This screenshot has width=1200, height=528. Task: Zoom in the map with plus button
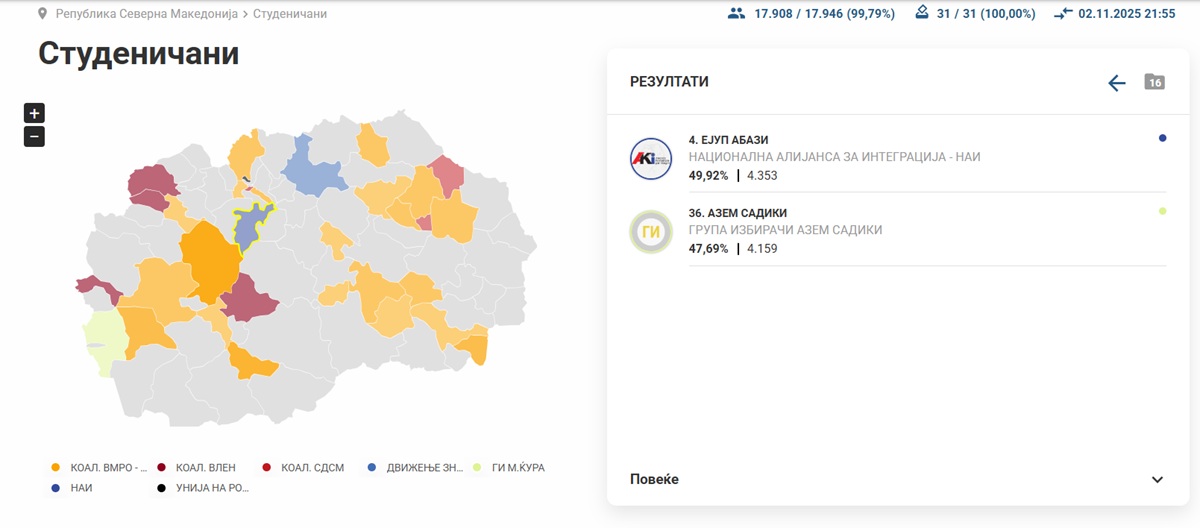34,113
